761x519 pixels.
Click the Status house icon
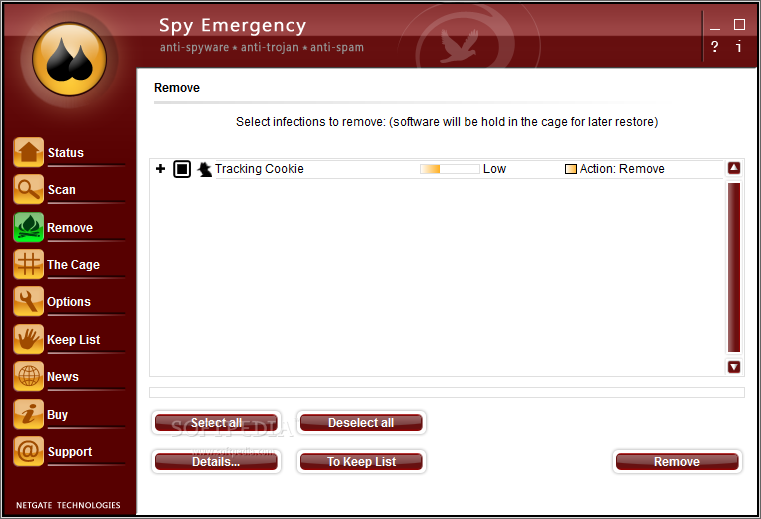click(29, 152)
